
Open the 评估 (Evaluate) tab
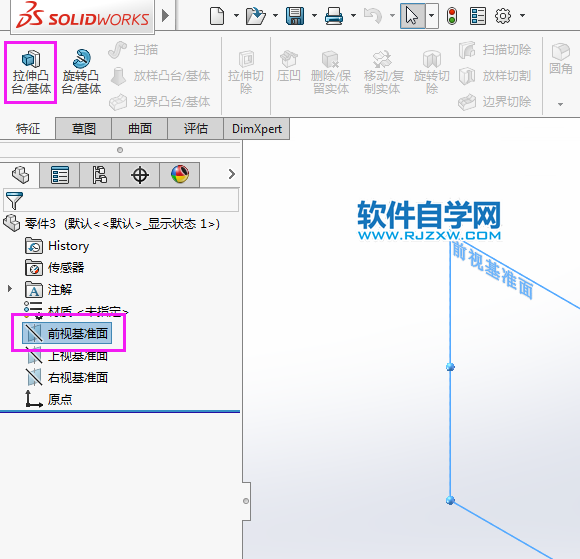coord(195,129)
